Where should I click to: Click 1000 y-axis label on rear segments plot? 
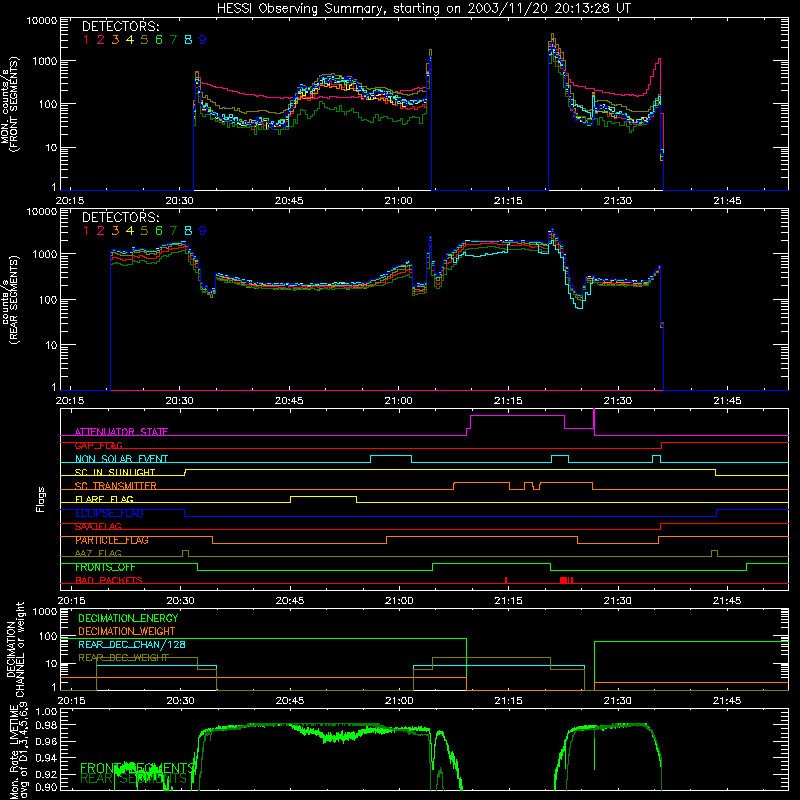coord(45,254)
